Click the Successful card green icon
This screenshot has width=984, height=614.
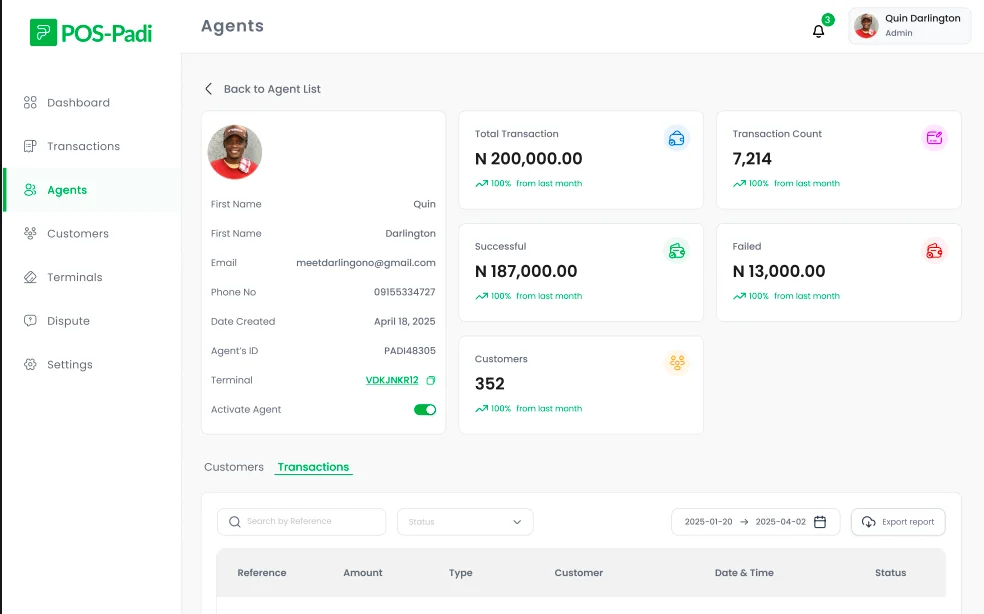coord(677,251)
